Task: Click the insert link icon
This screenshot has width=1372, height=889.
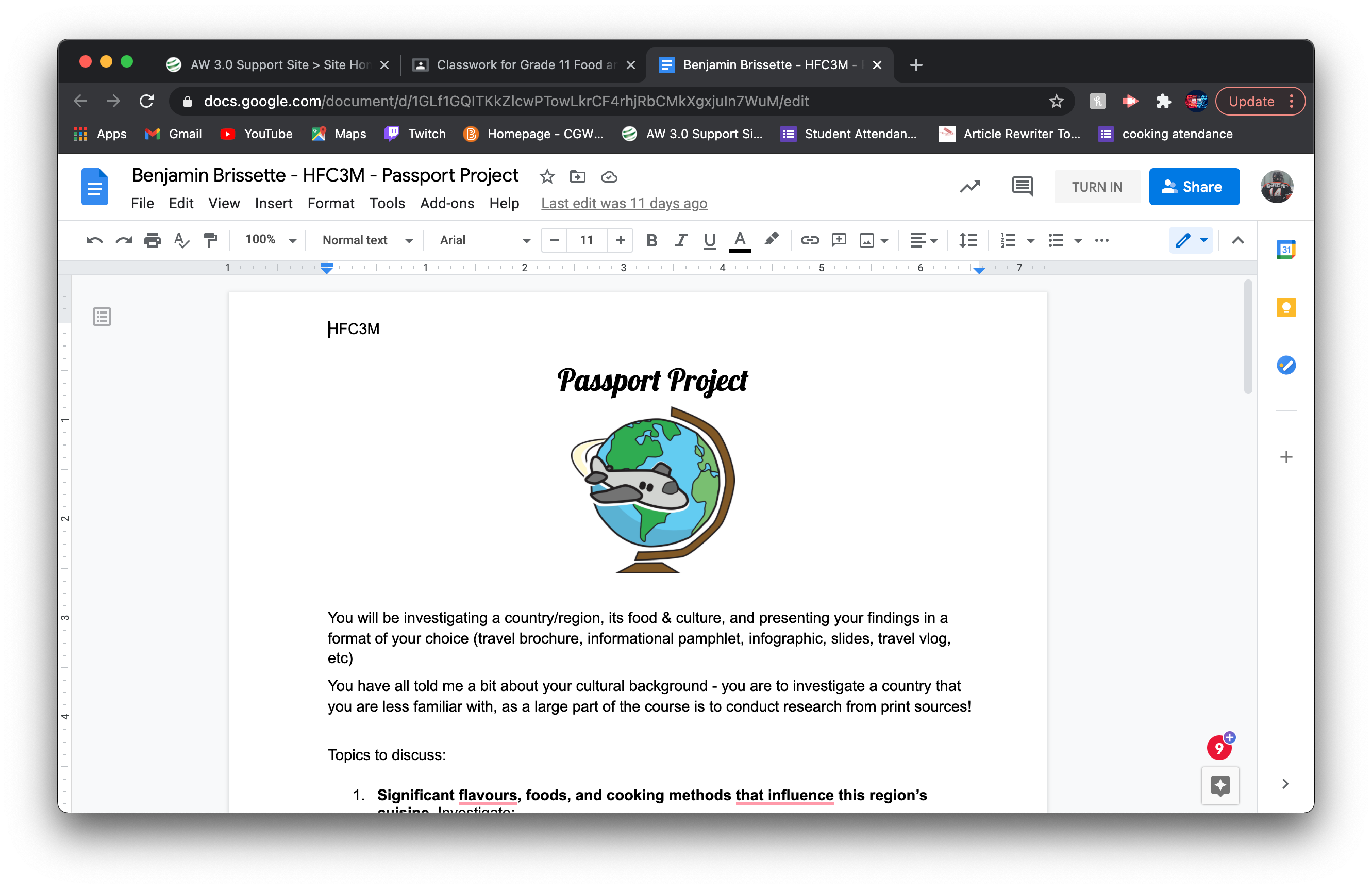Action: (x=809, y=240)
